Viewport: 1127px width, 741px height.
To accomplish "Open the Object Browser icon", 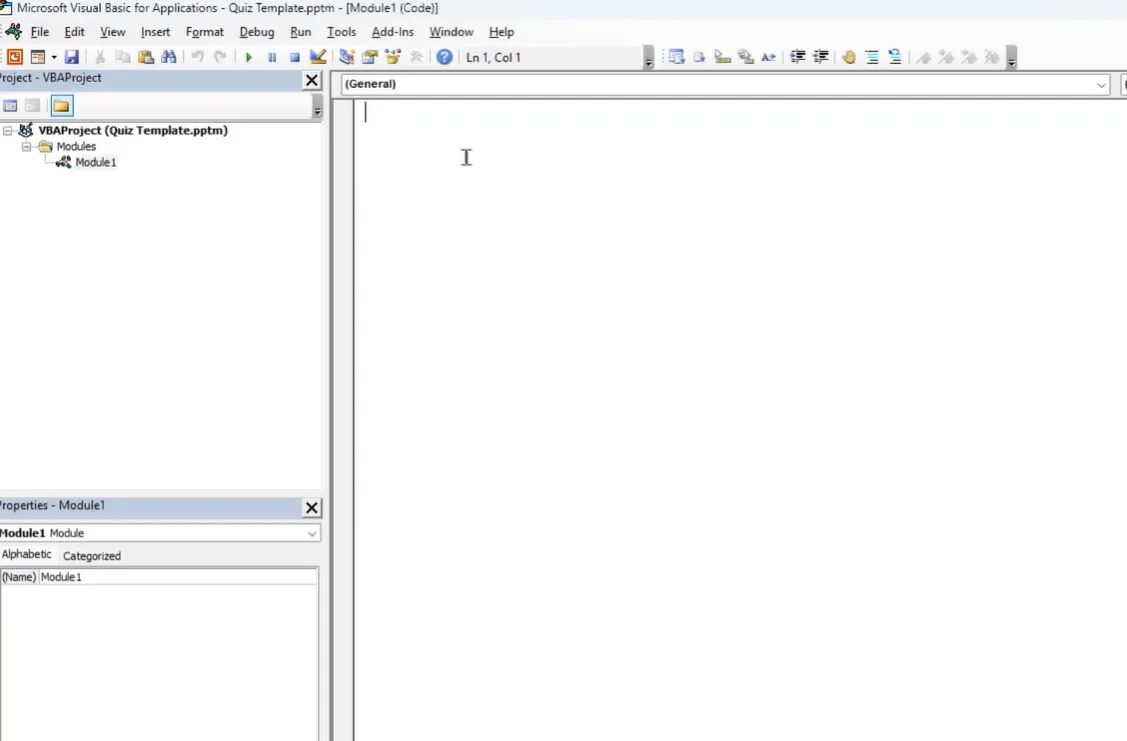I will (393, 57).
